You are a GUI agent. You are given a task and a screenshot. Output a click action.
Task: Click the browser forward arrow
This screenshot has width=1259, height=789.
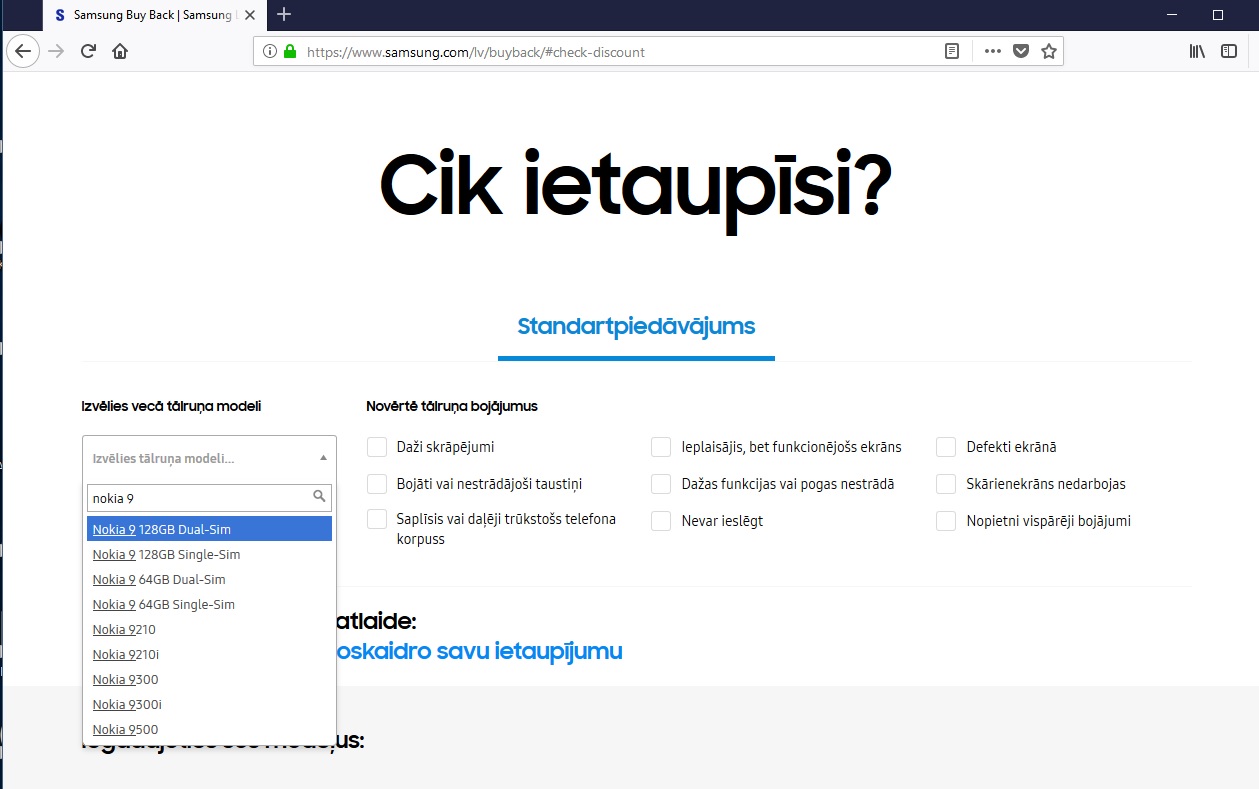point(56,51)
